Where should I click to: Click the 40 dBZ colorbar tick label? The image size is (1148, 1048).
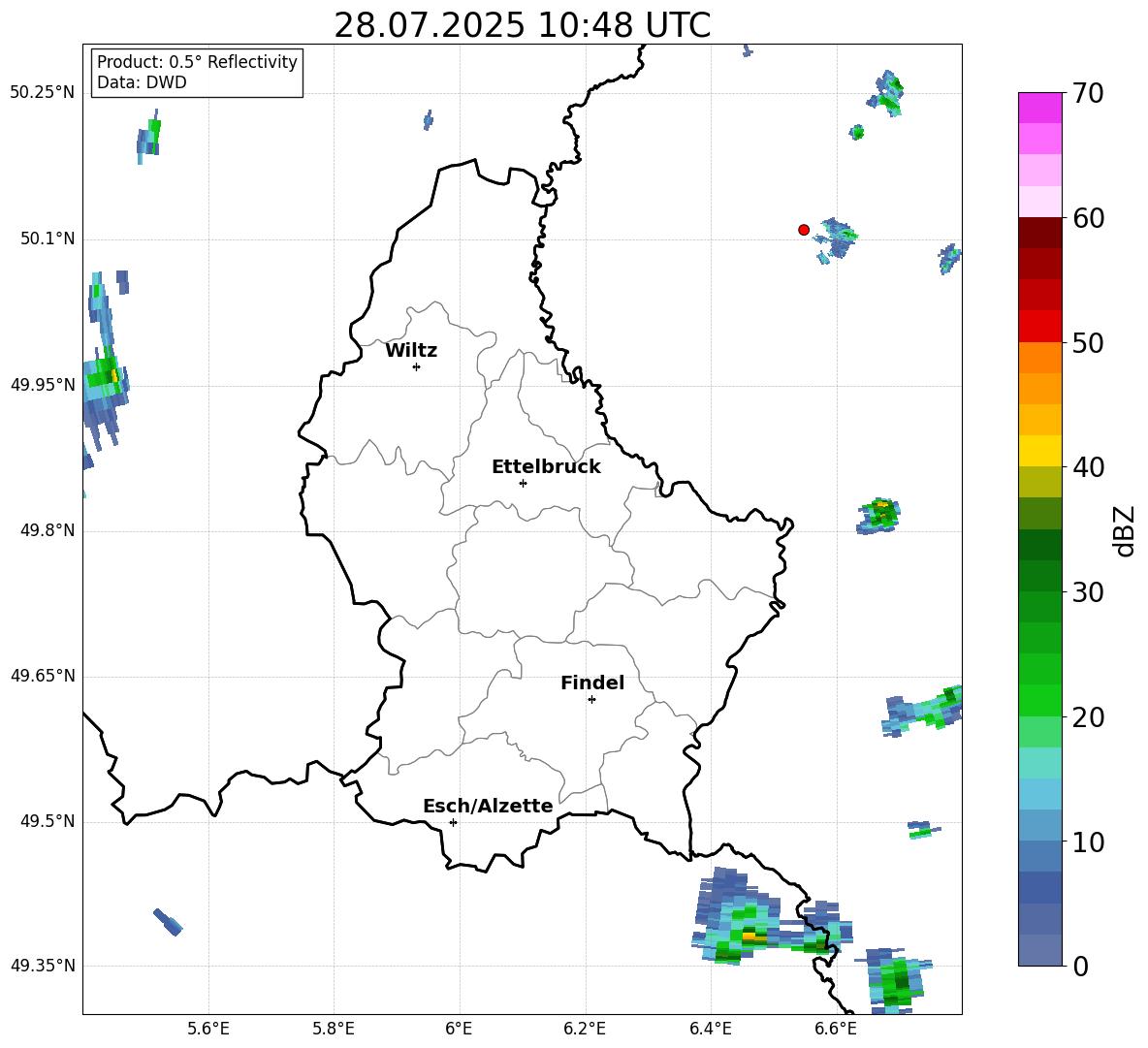point(1088,467)
